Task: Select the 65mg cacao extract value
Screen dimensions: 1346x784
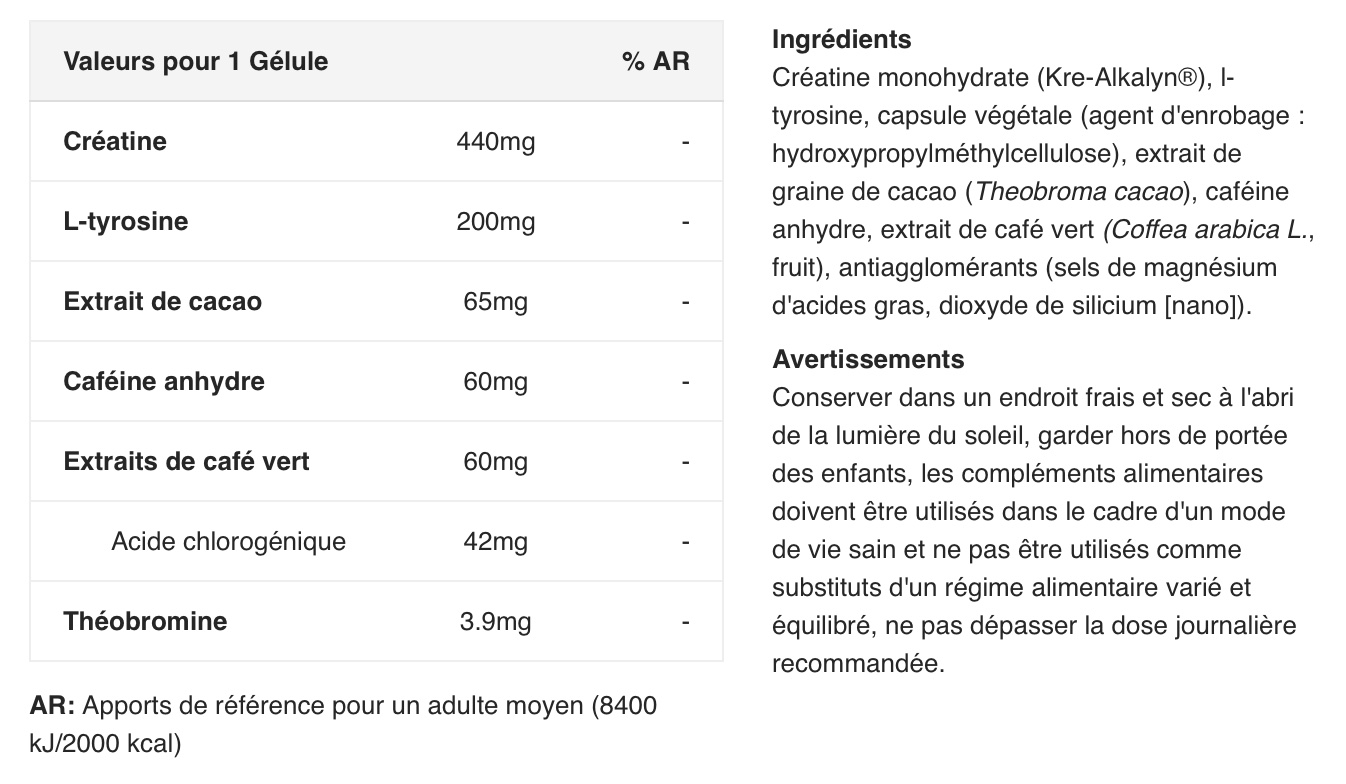Action: (x=496, y=301)
